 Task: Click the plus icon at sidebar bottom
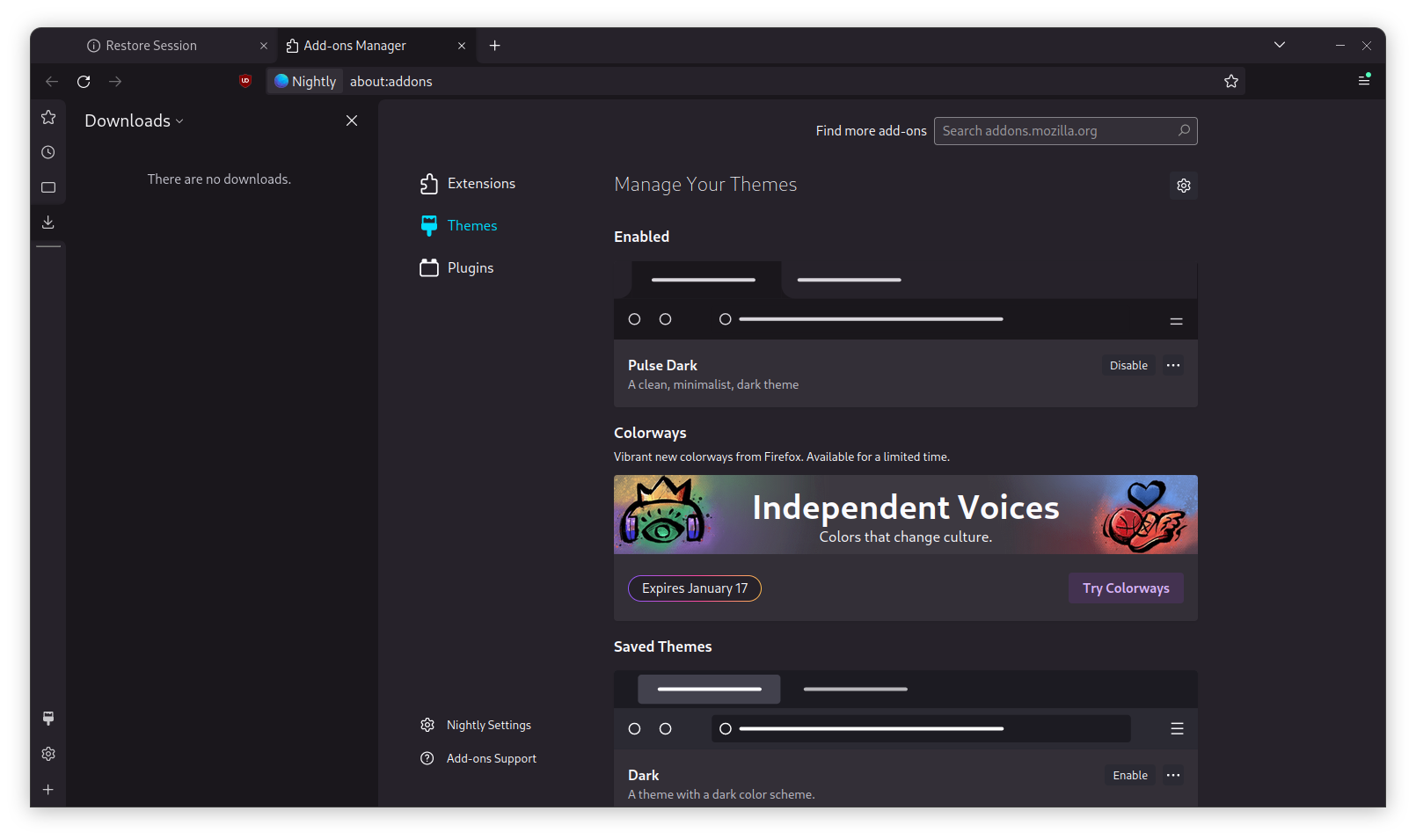click(x=48, y=790)
